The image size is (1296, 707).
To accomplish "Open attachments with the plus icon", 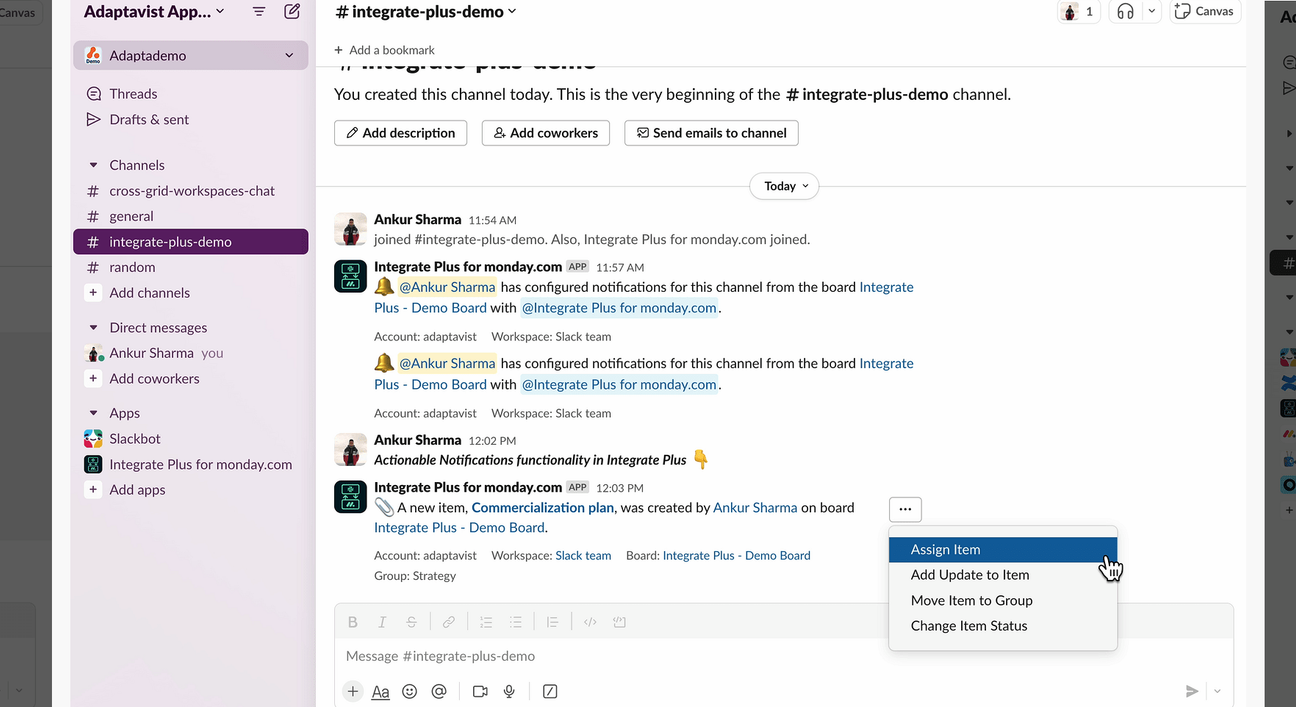I will click(x=352, y=691).
